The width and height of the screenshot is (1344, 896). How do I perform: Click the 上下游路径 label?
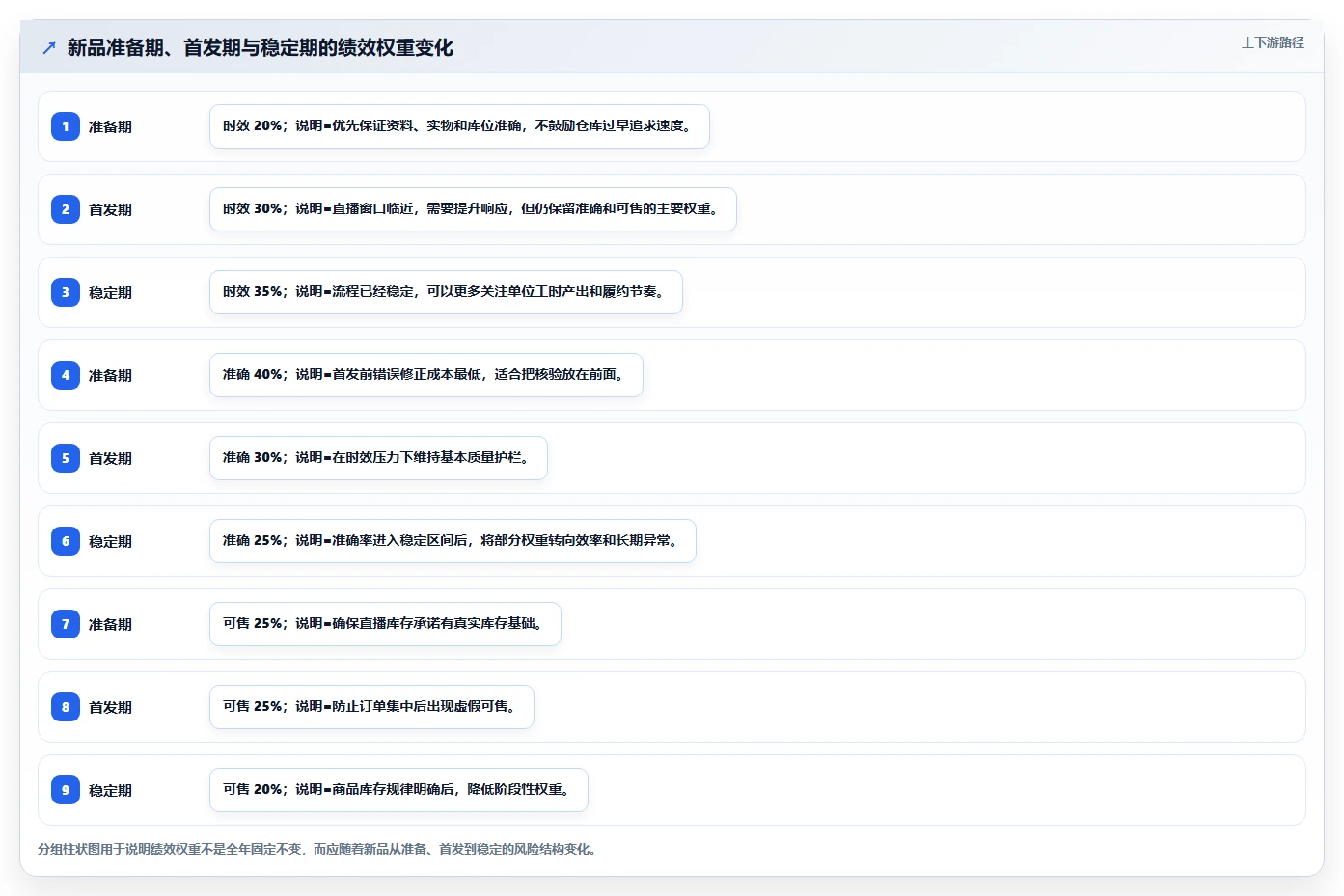tap(1273, 42)
